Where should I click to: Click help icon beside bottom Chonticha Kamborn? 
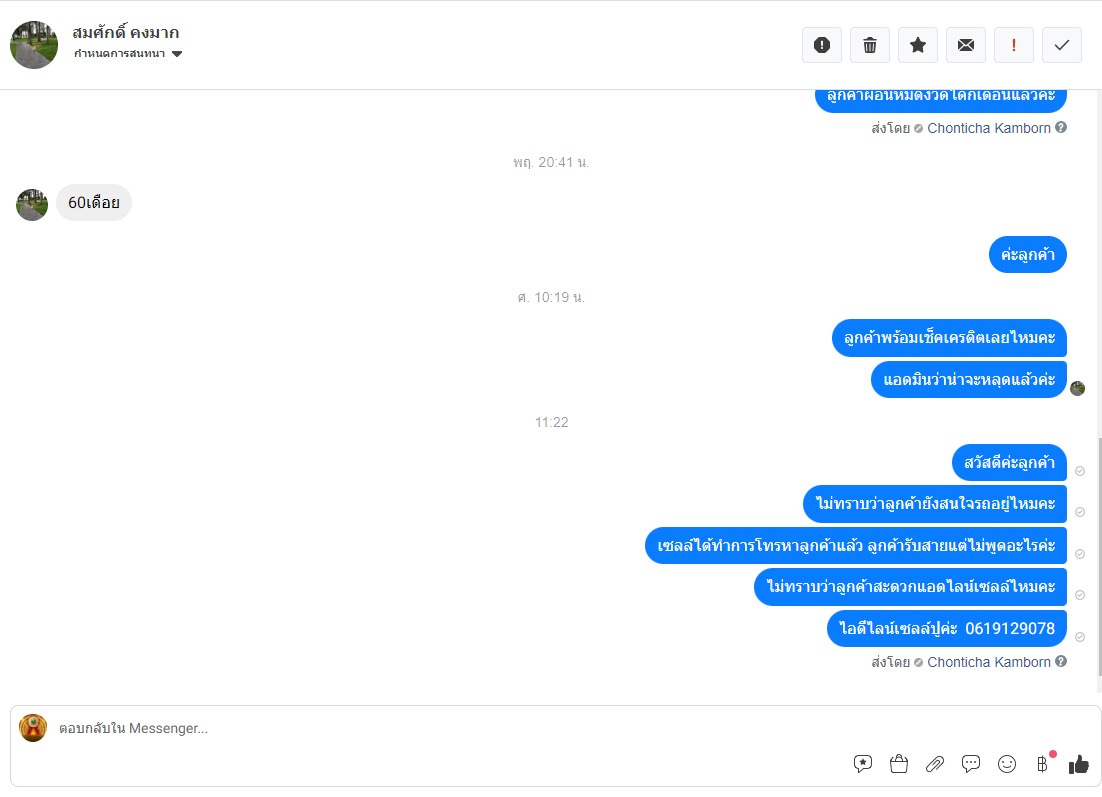[x=1061, y=661]
